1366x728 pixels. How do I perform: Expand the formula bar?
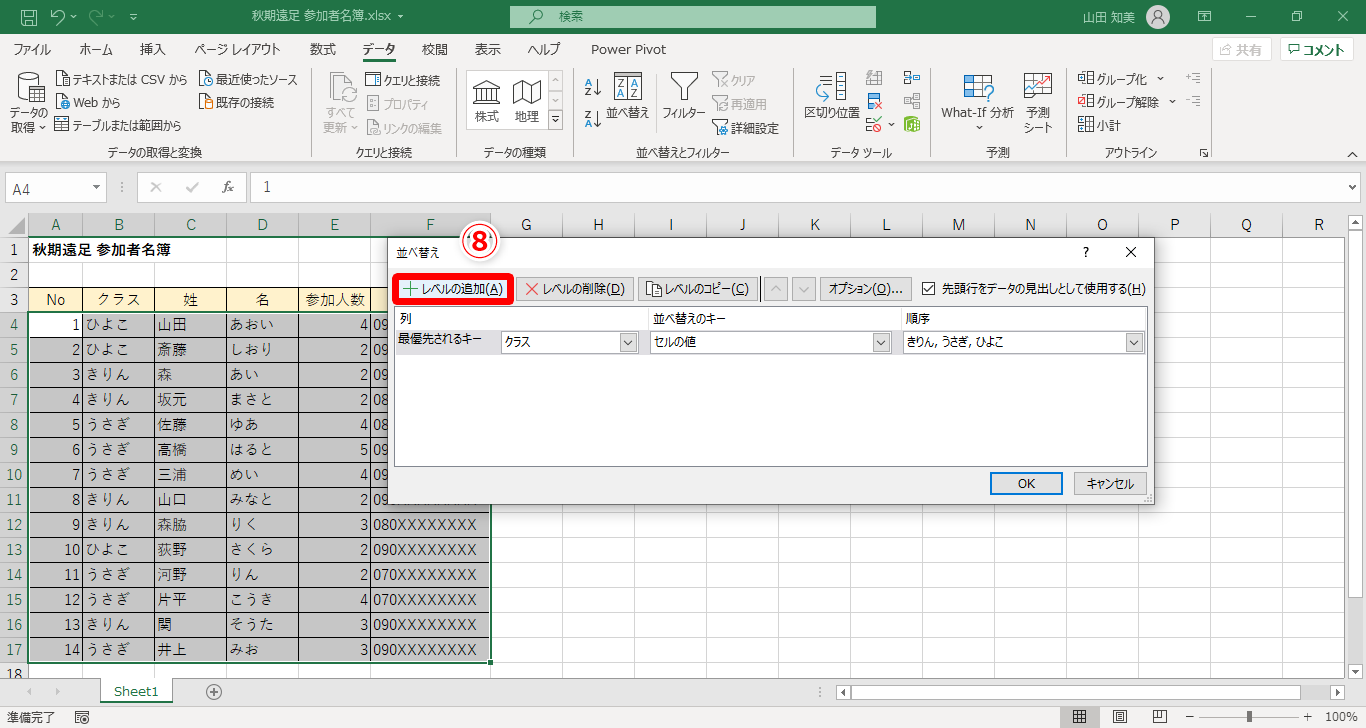pyautogui.click(x=1353, y=187)
